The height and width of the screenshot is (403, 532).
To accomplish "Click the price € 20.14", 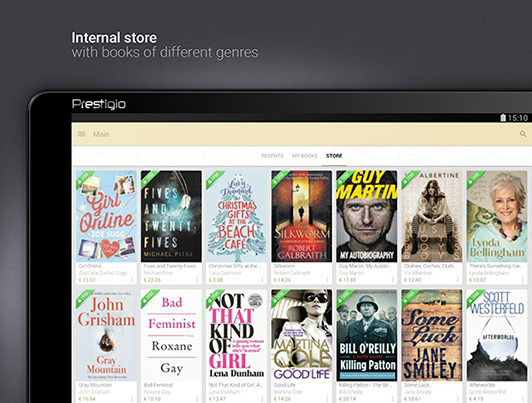I will pos(348,399).
